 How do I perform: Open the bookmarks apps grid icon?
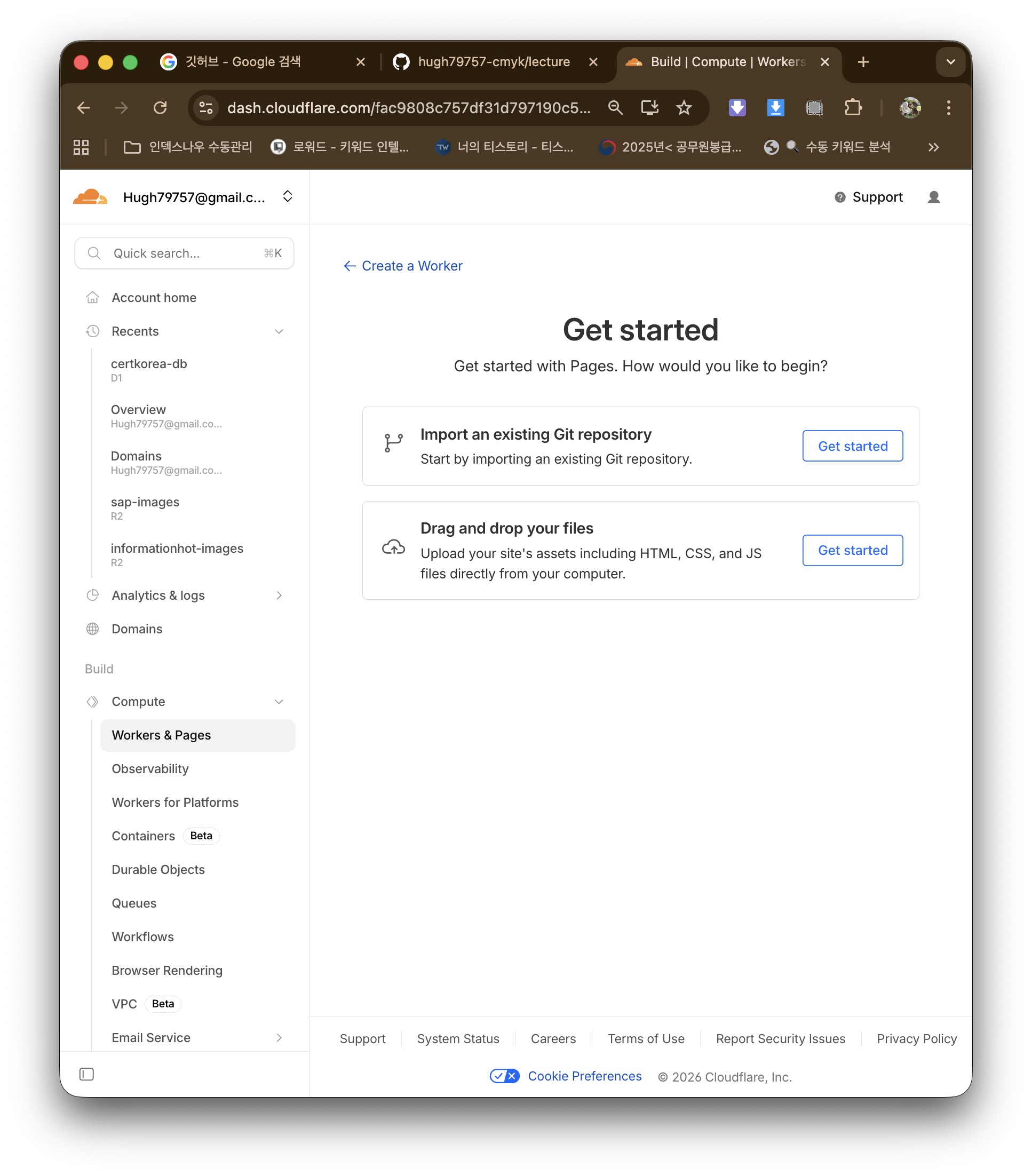(81, 147)
